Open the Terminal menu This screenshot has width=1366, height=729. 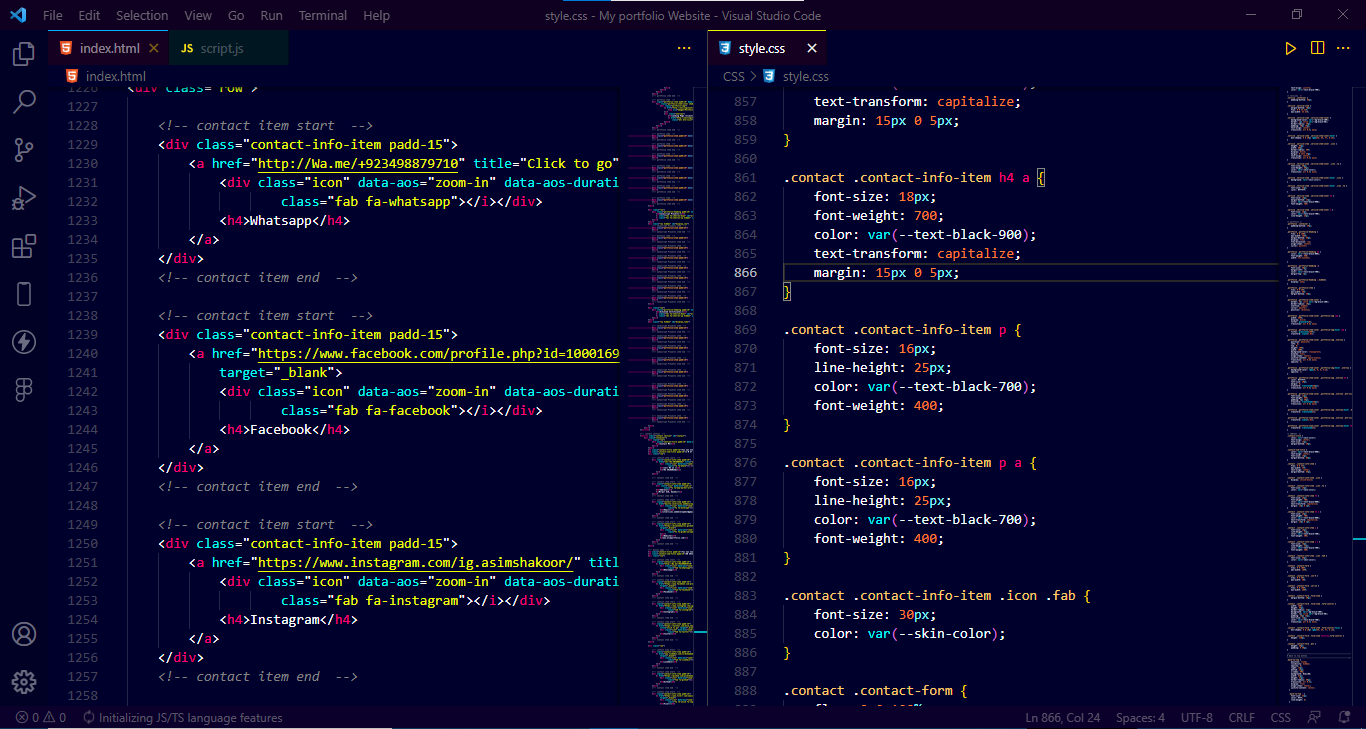(x=322, y=15)
